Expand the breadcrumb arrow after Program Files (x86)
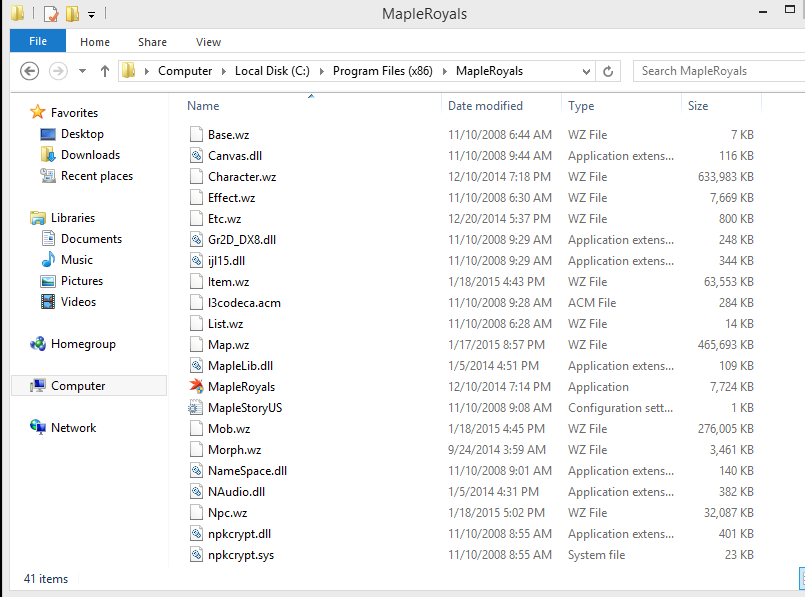 445,71
